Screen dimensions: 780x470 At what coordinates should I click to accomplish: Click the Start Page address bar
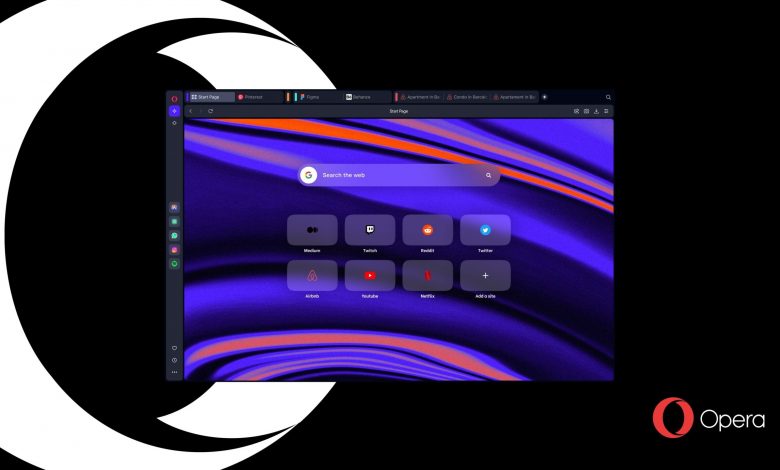398,111
